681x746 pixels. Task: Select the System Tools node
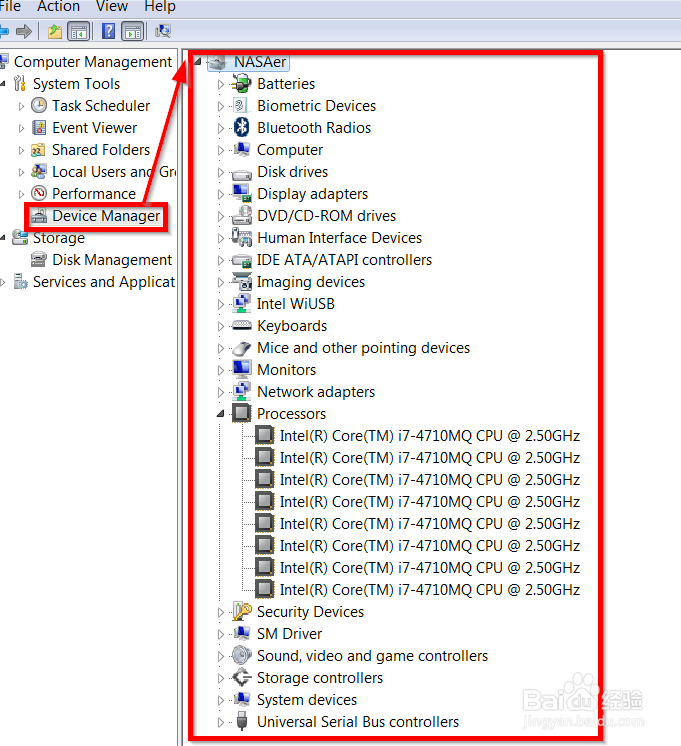(x=76, y=84)
